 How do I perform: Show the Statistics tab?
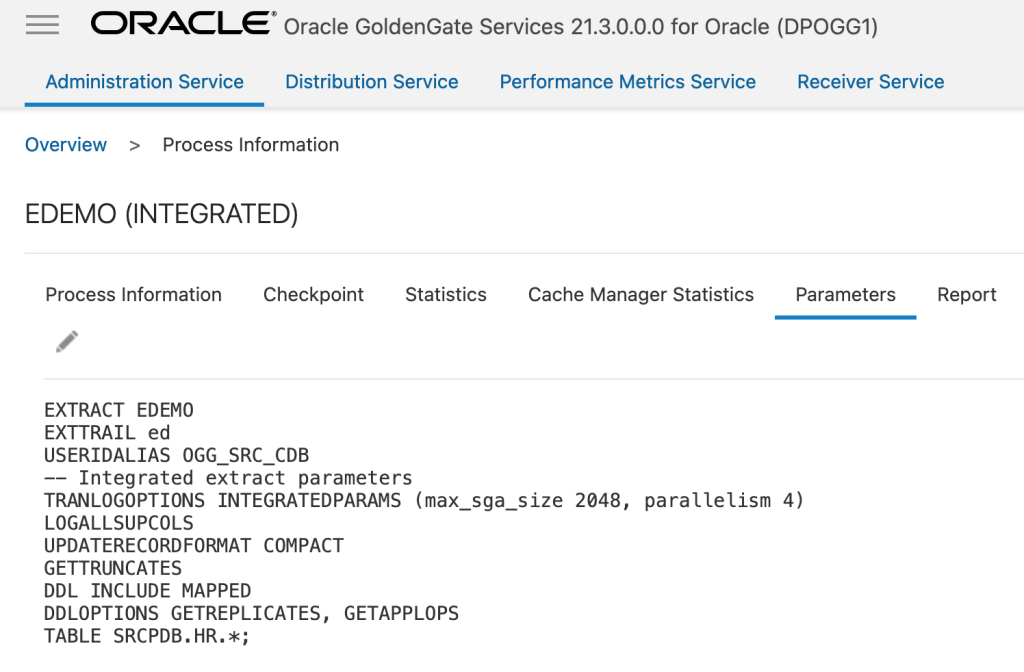[446, 295]
